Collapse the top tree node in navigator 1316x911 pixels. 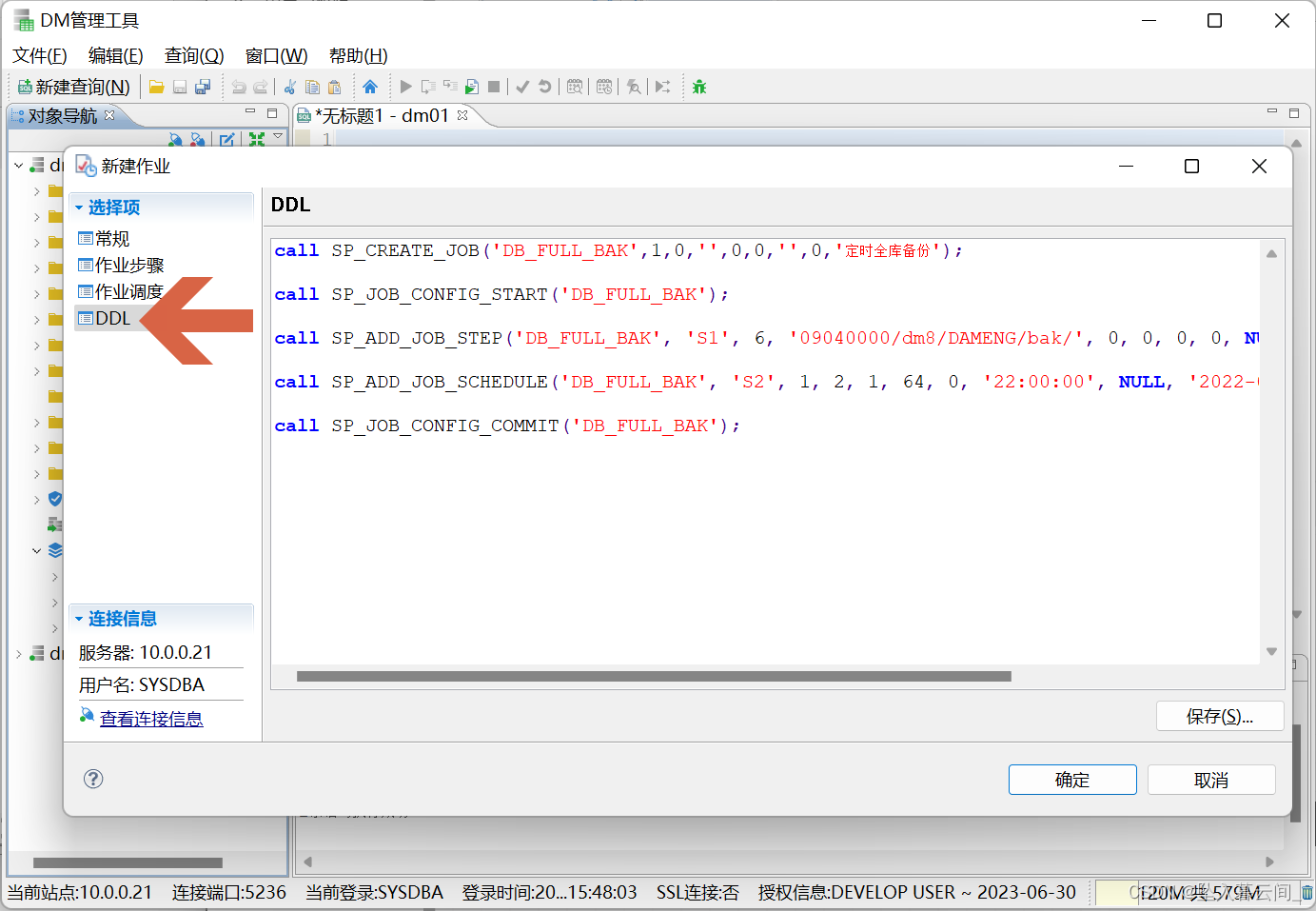click(x=18, y=165)
